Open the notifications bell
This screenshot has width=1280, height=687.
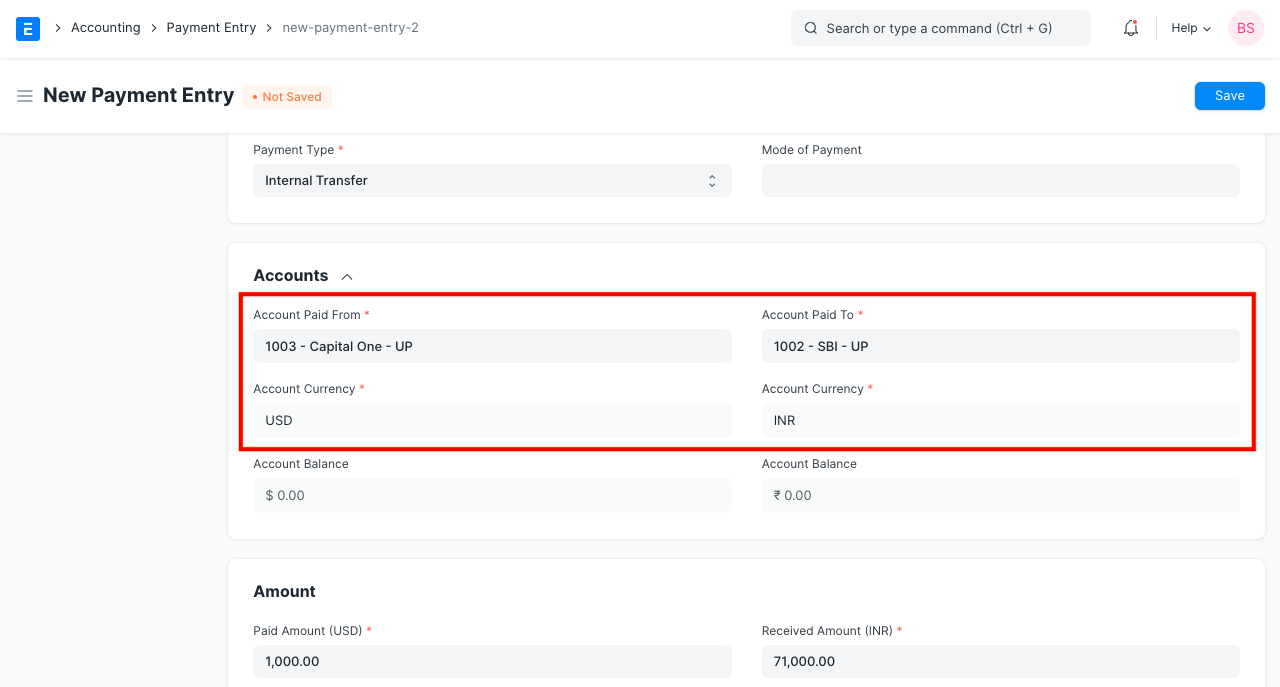coord(1130,28)
